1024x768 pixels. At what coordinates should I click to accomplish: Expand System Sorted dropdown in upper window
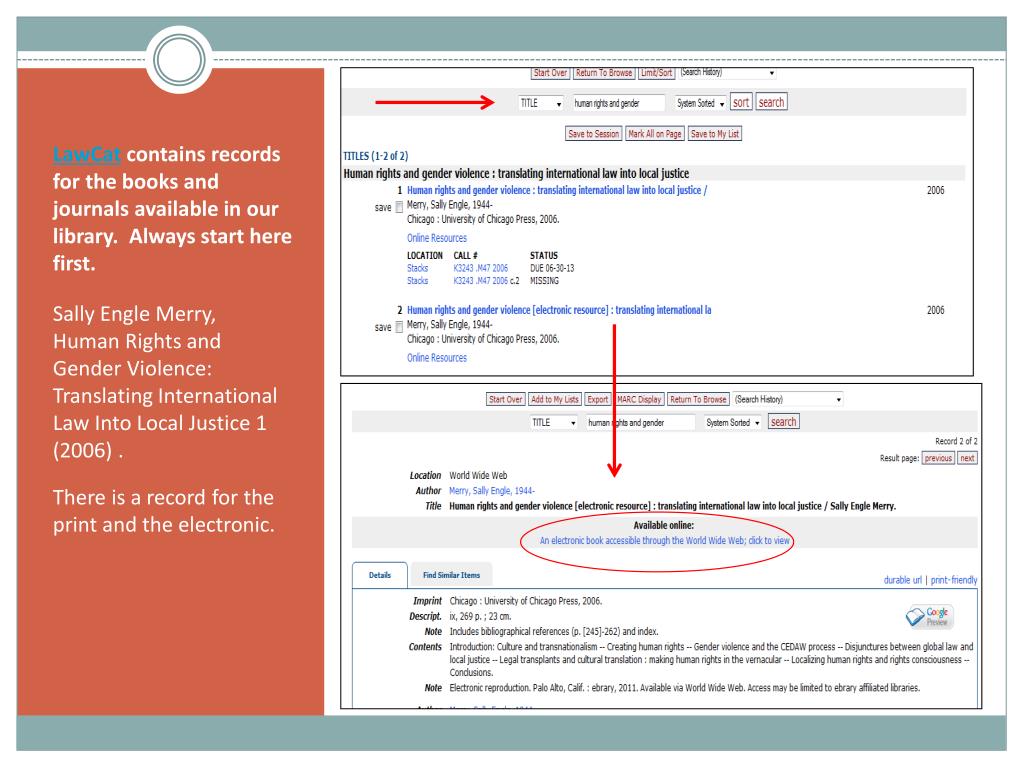700,103
